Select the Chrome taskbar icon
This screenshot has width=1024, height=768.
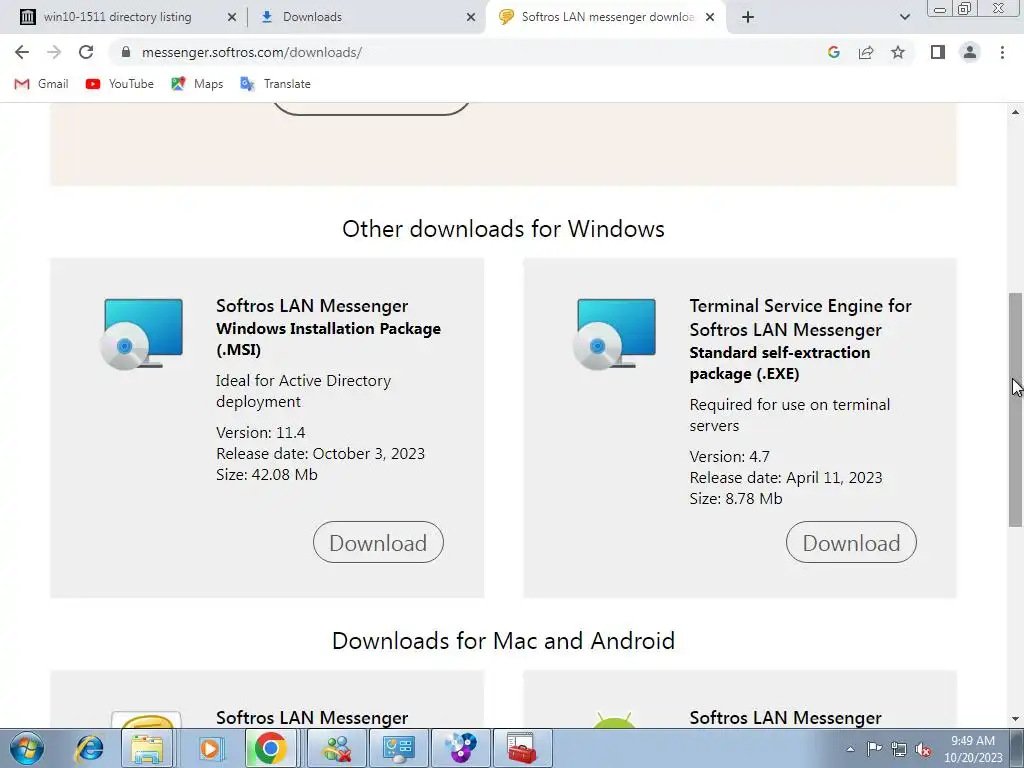pyautogui.click(x=270, y=748)
